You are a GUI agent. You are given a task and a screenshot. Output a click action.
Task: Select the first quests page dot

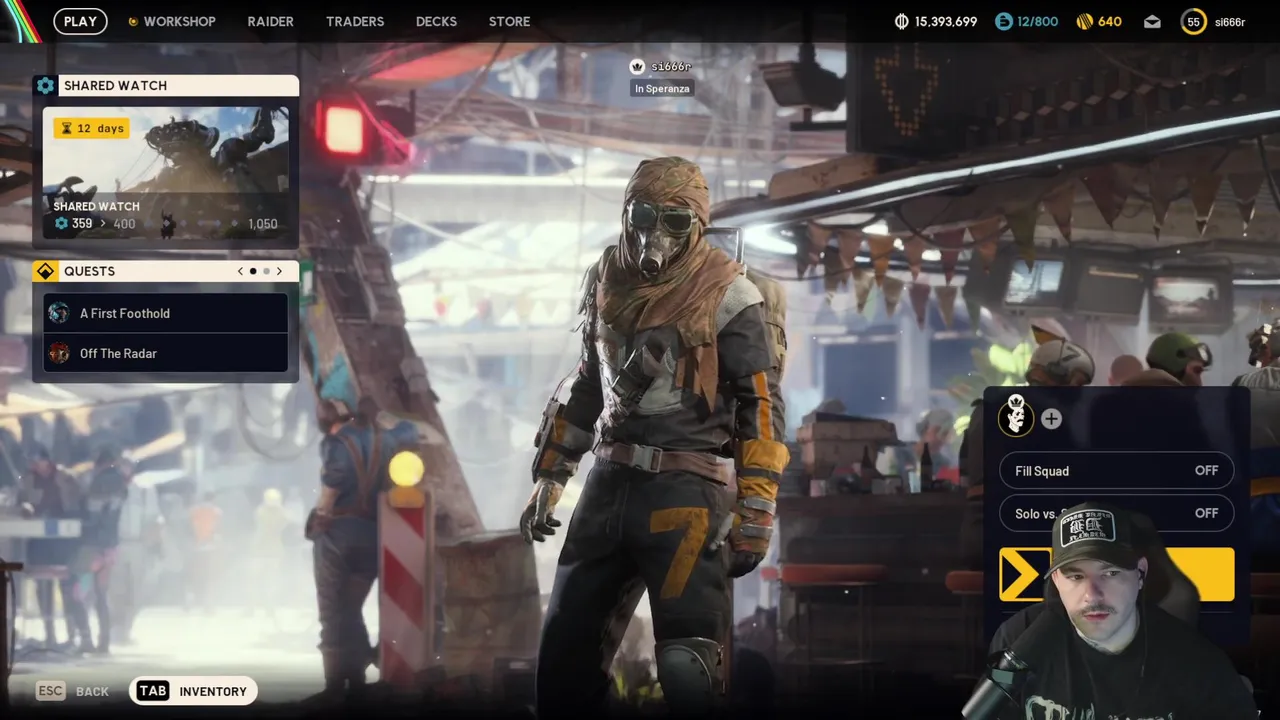253,271
